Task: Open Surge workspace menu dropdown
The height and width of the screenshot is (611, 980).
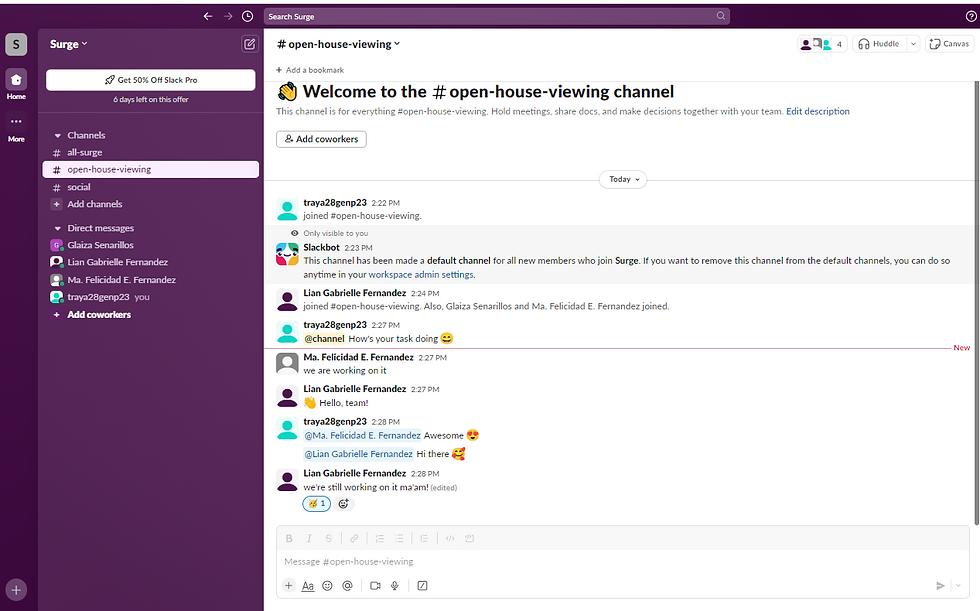Action: [69, 44]
